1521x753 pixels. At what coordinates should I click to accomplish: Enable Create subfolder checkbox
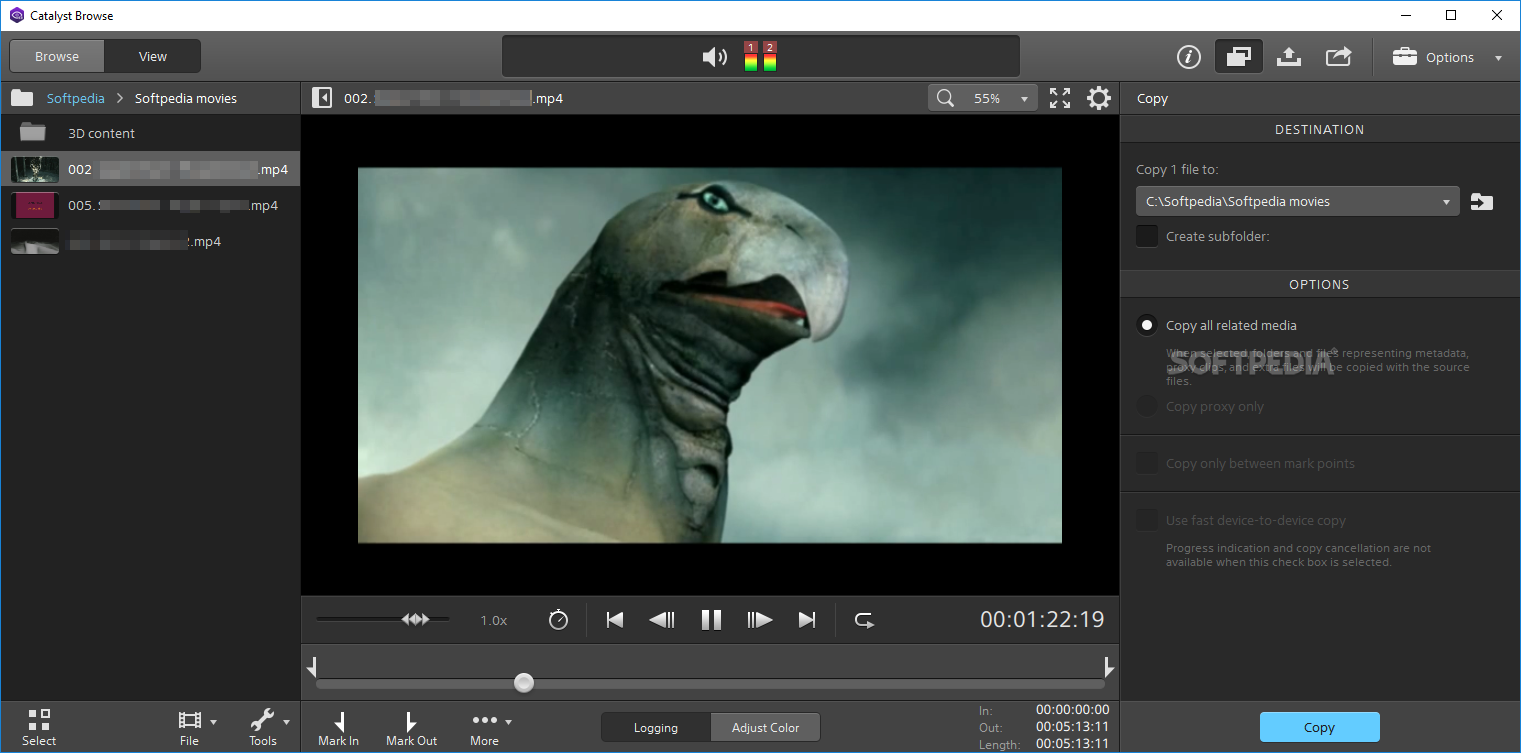[x=1147, y=236]
